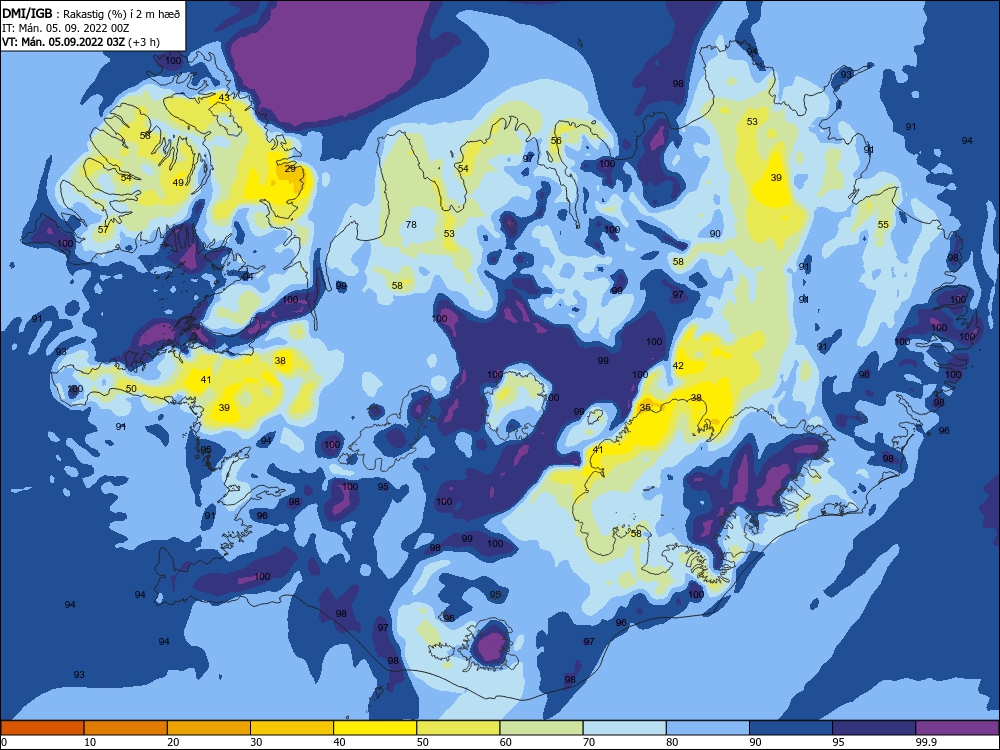Click the dark orange 0–10 legend swatch
Image resolution: width=1000 pixels, height=750 pixels.
[42, 728]
